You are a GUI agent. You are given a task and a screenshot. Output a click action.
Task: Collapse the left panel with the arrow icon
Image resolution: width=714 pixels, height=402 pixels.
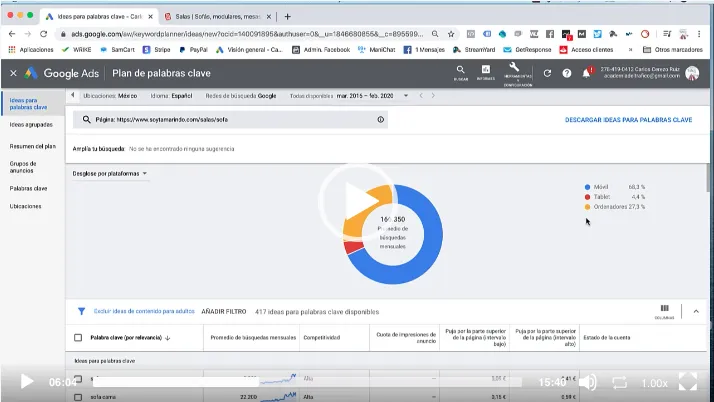pos(73,96)
